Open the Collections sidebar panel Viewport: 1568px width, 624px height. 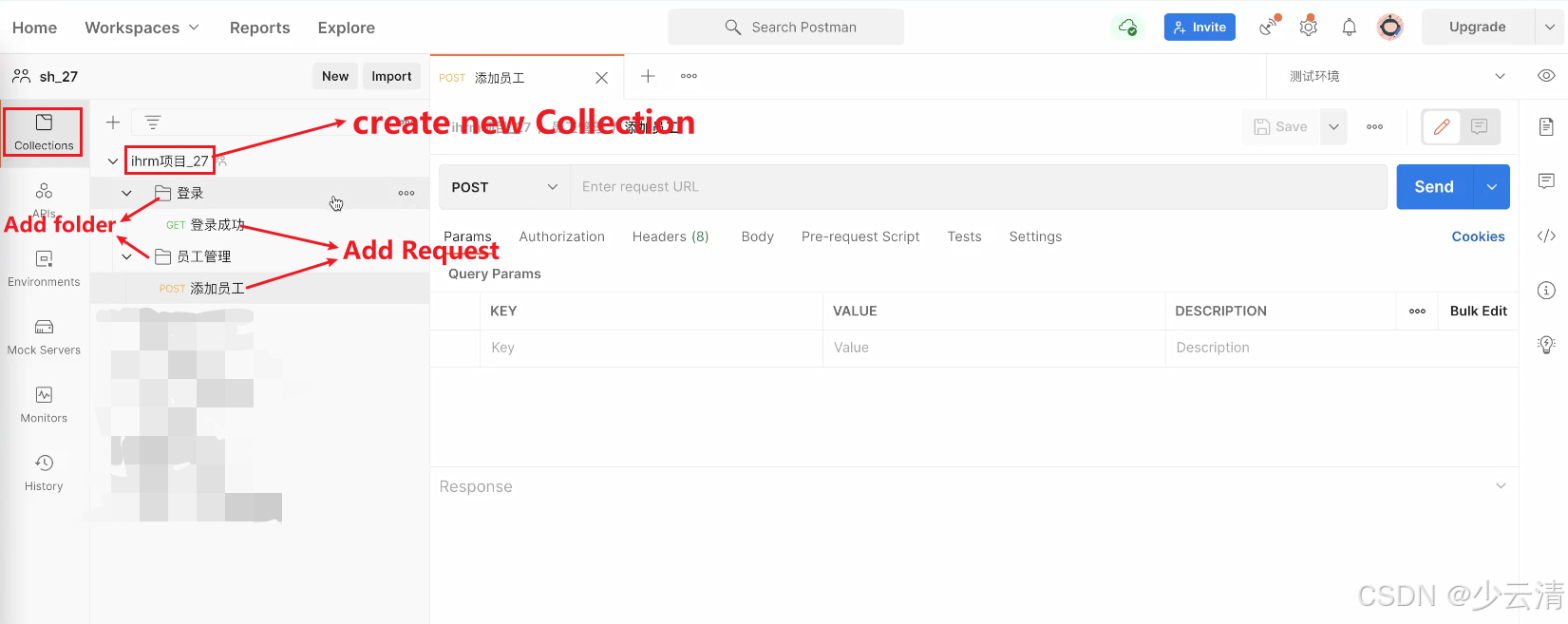click(x=44, y=132)
